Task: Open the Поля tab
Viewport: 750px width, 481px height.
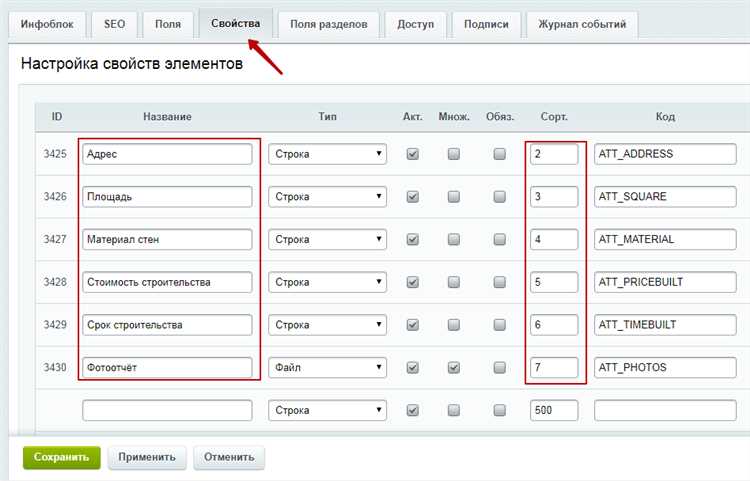Action: (168, 24)
